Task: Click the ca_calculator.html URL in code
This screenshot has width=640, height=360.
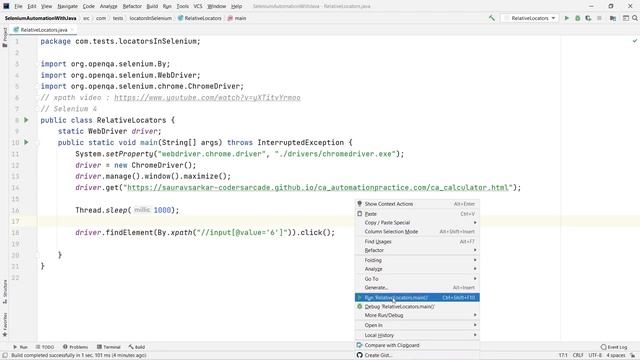Action: coord(318,187)
